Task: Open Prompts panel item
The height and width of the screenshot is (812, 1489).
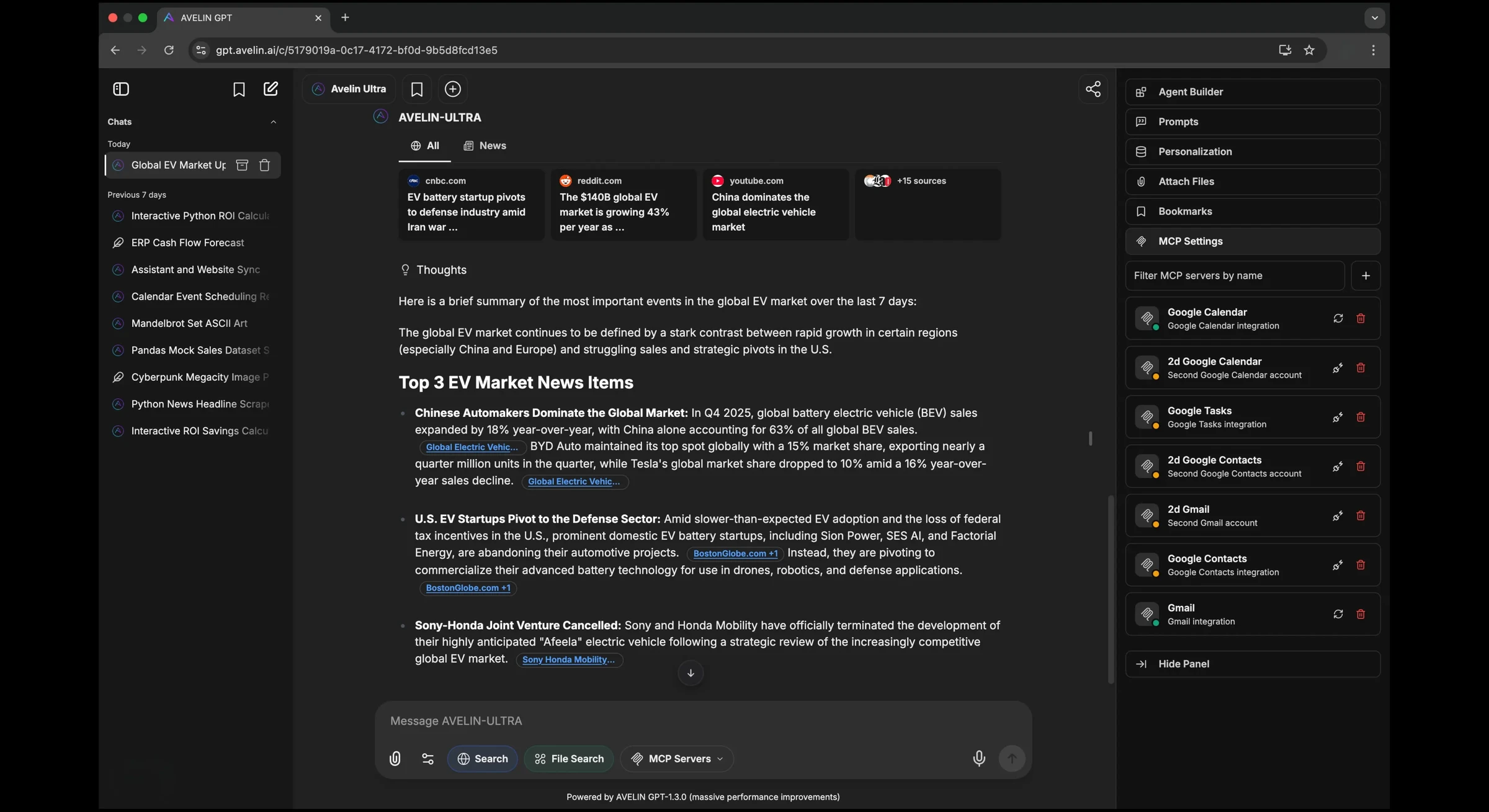Action: point(1253,122)
